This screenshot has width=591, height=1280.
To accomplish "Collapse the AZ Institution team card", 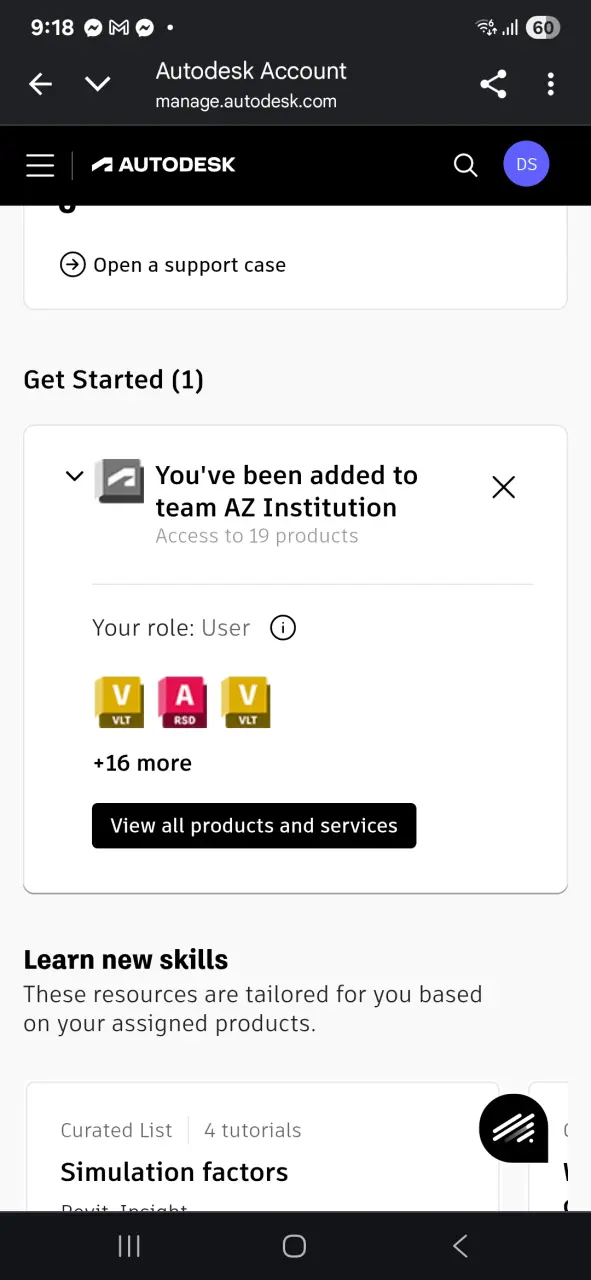I will (74, 476).
